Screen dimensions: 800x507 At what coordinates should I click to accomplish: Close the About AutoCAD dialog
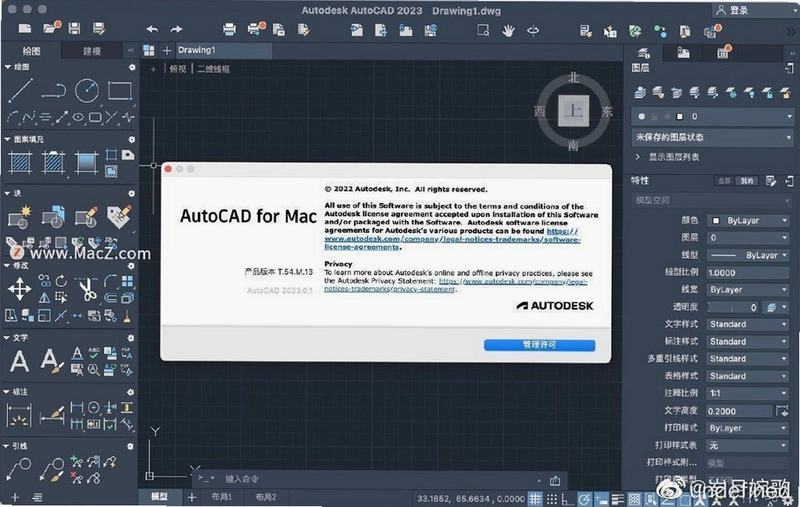[x=168, y=169]
